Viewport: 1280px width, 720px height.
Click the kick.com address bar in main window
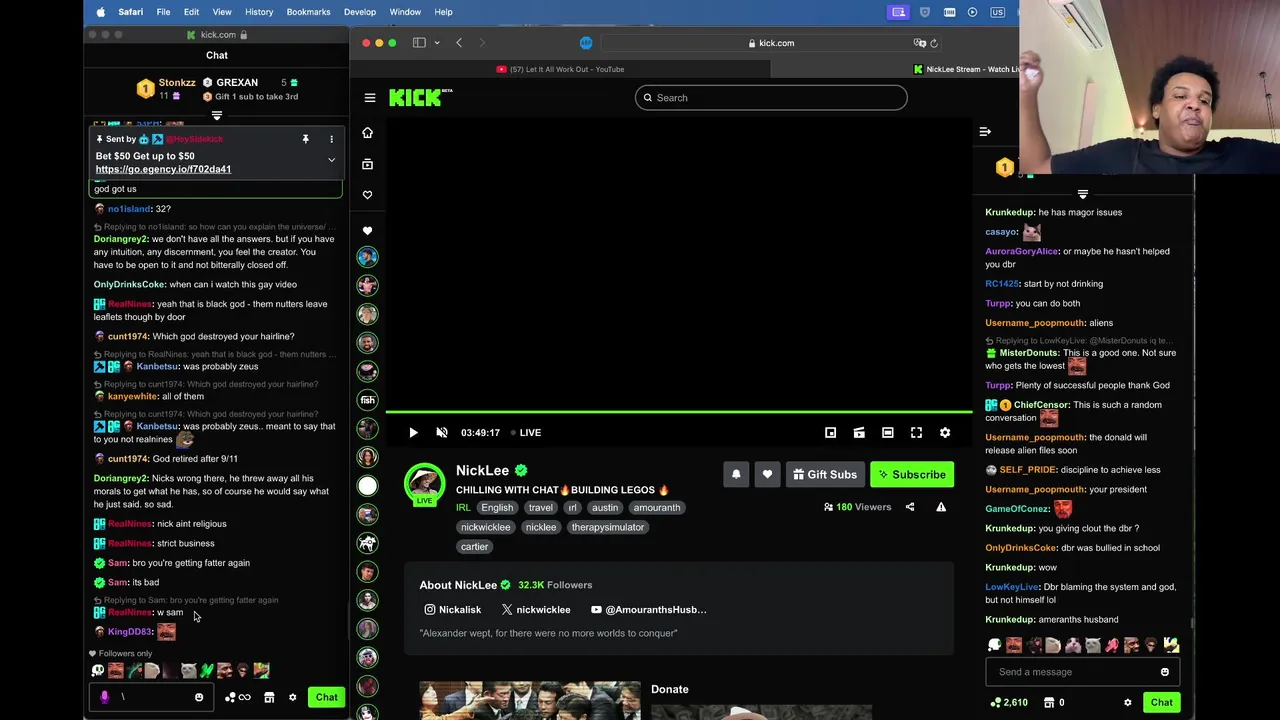(771, 43)
